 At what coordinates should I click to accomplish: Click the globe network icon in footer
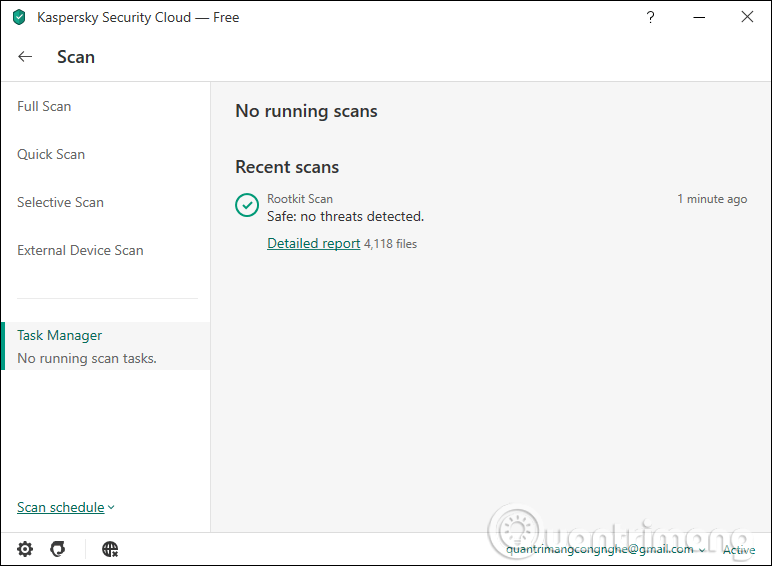point(110,549)
